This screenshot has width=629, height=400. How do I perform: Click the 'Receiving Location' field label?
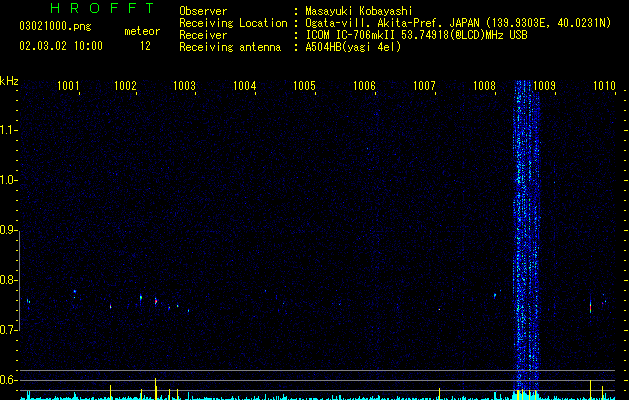[233, 23]
